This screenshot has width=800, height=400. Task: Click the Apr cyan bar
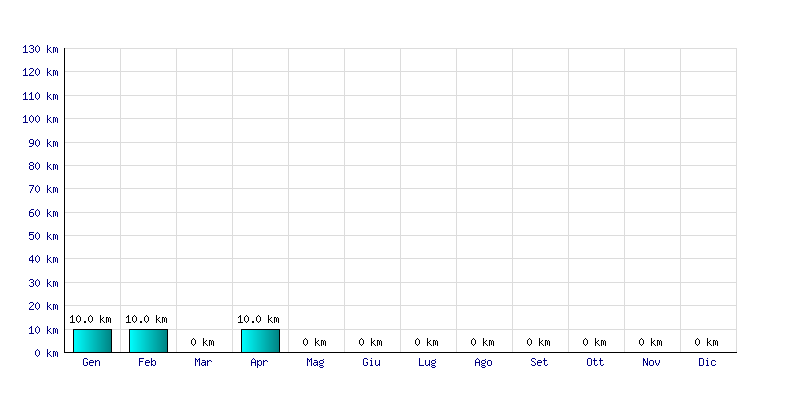[x=260, y=341]
